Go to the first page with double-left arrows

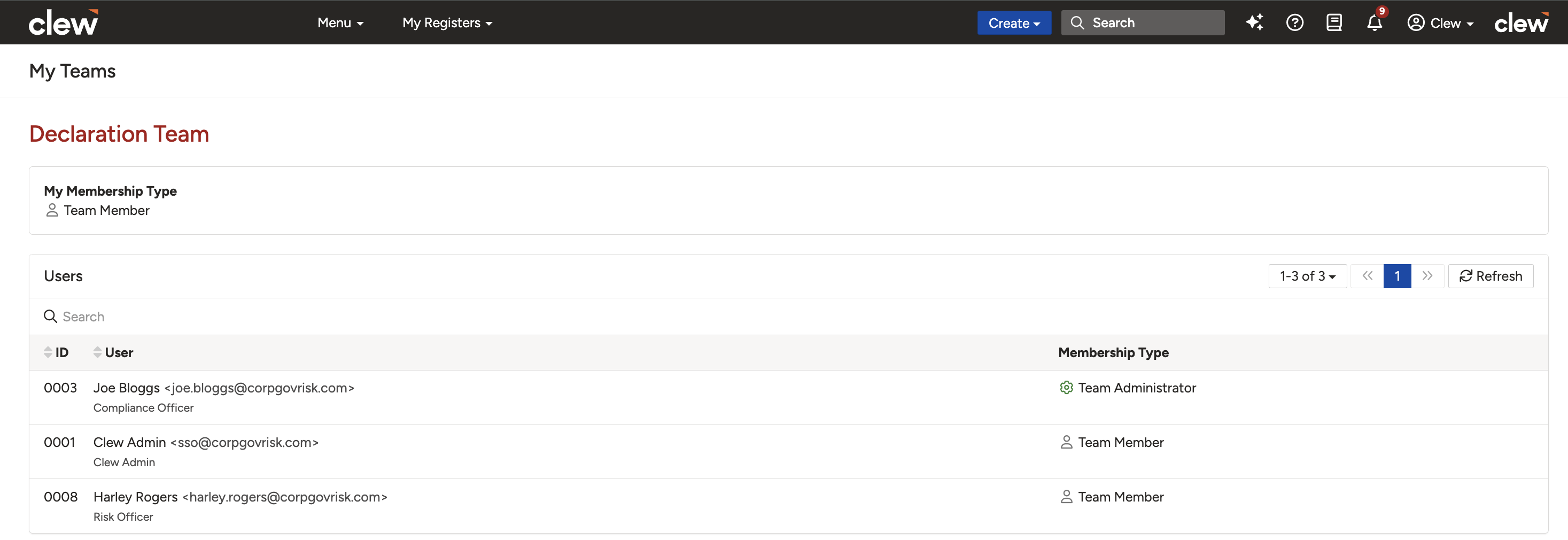pyautogui.click(x=1367, y=276)
